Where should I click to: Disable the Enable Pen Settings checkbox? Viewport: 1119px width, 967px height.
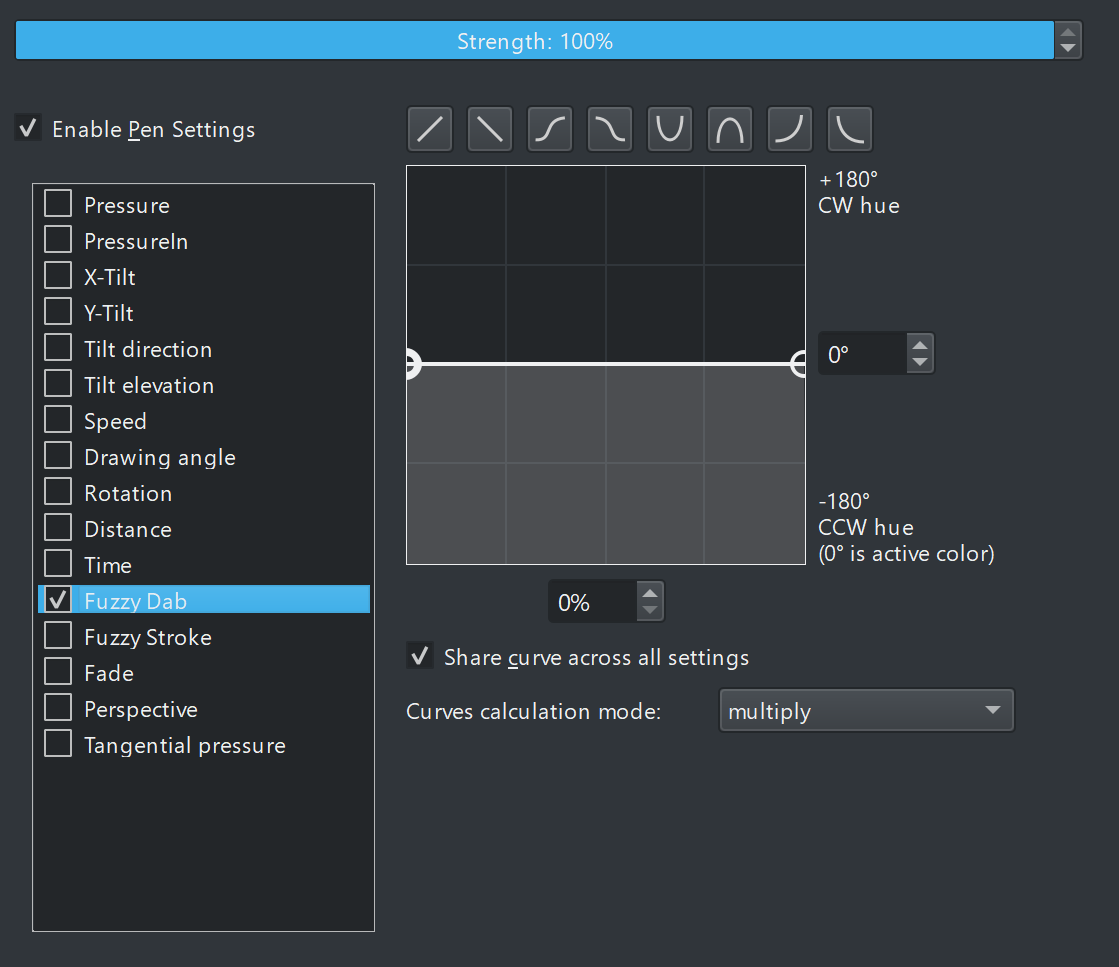click(x=29, y=129)
